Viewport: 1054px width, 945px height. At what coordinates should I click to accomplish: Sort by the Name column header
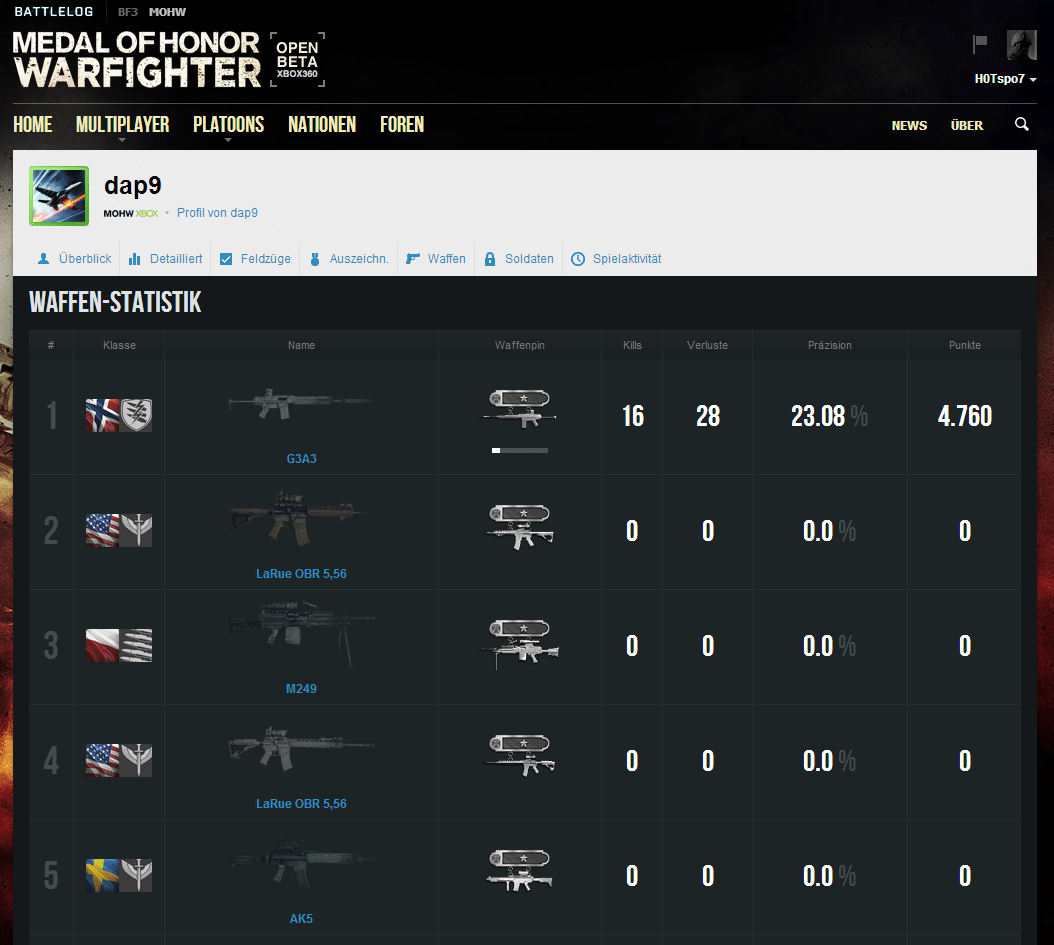[301, 345]
